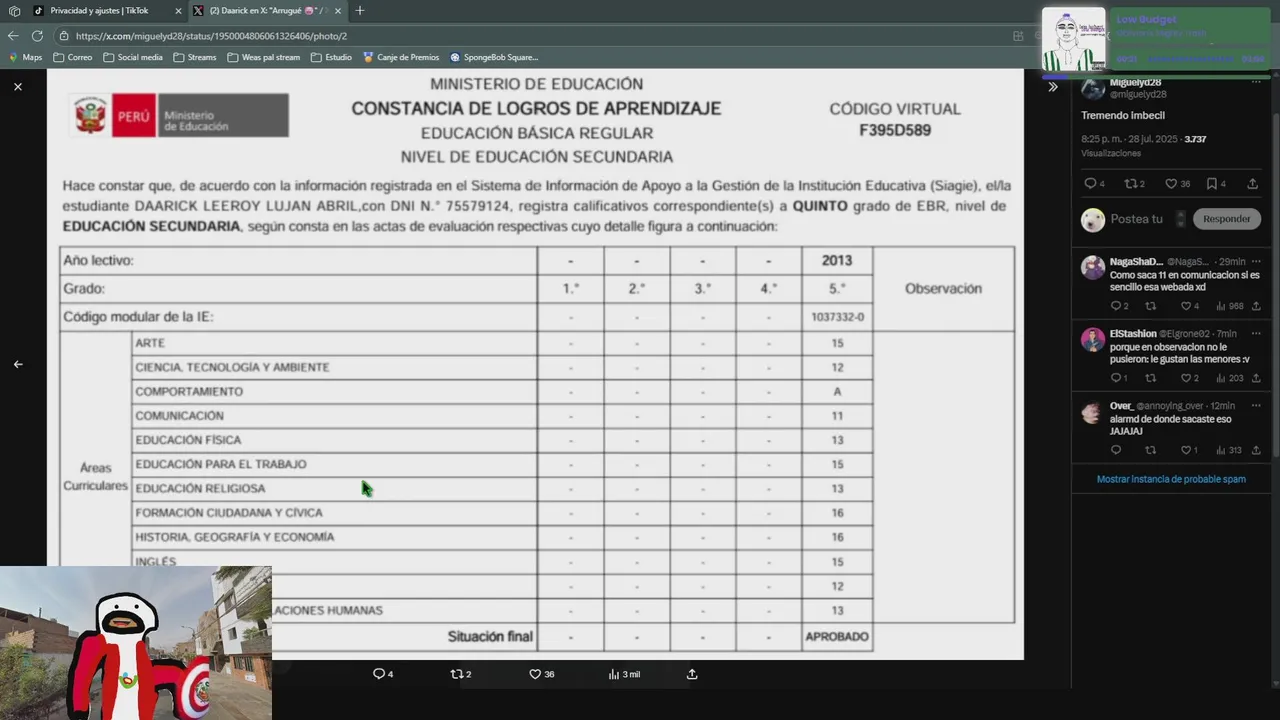The height and width of the screenshot is (720, 1280).
Task: Click reply icon below the photo
Action: (x=379, y=674)
